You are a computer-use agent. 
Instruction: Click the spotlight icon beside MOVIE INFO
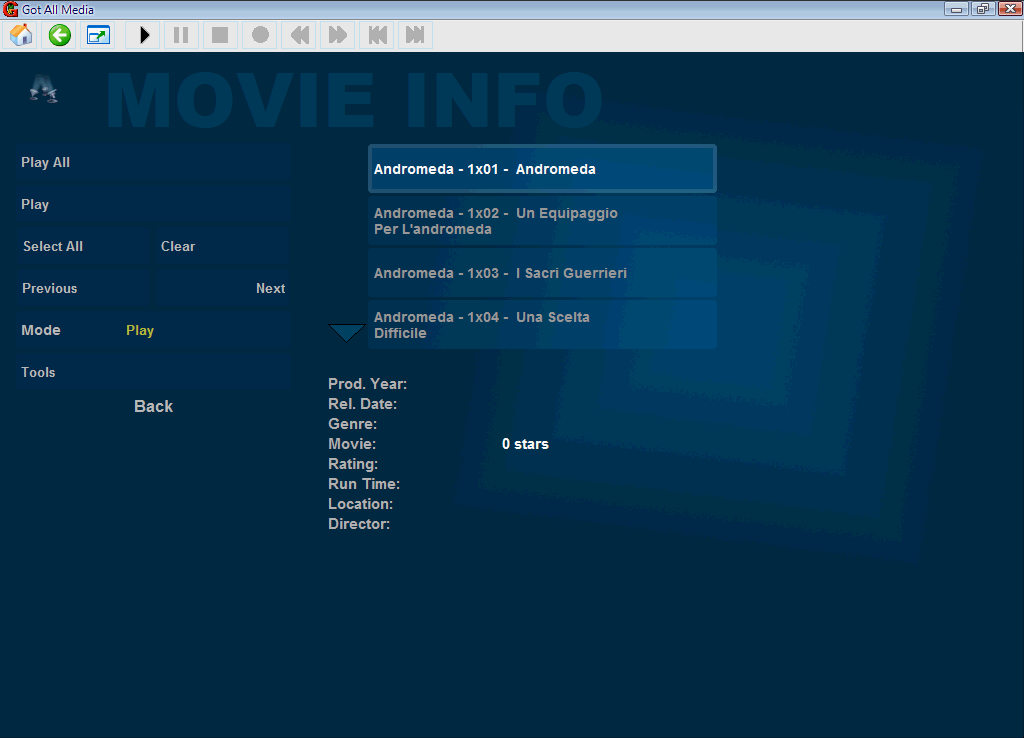[44, 89]
